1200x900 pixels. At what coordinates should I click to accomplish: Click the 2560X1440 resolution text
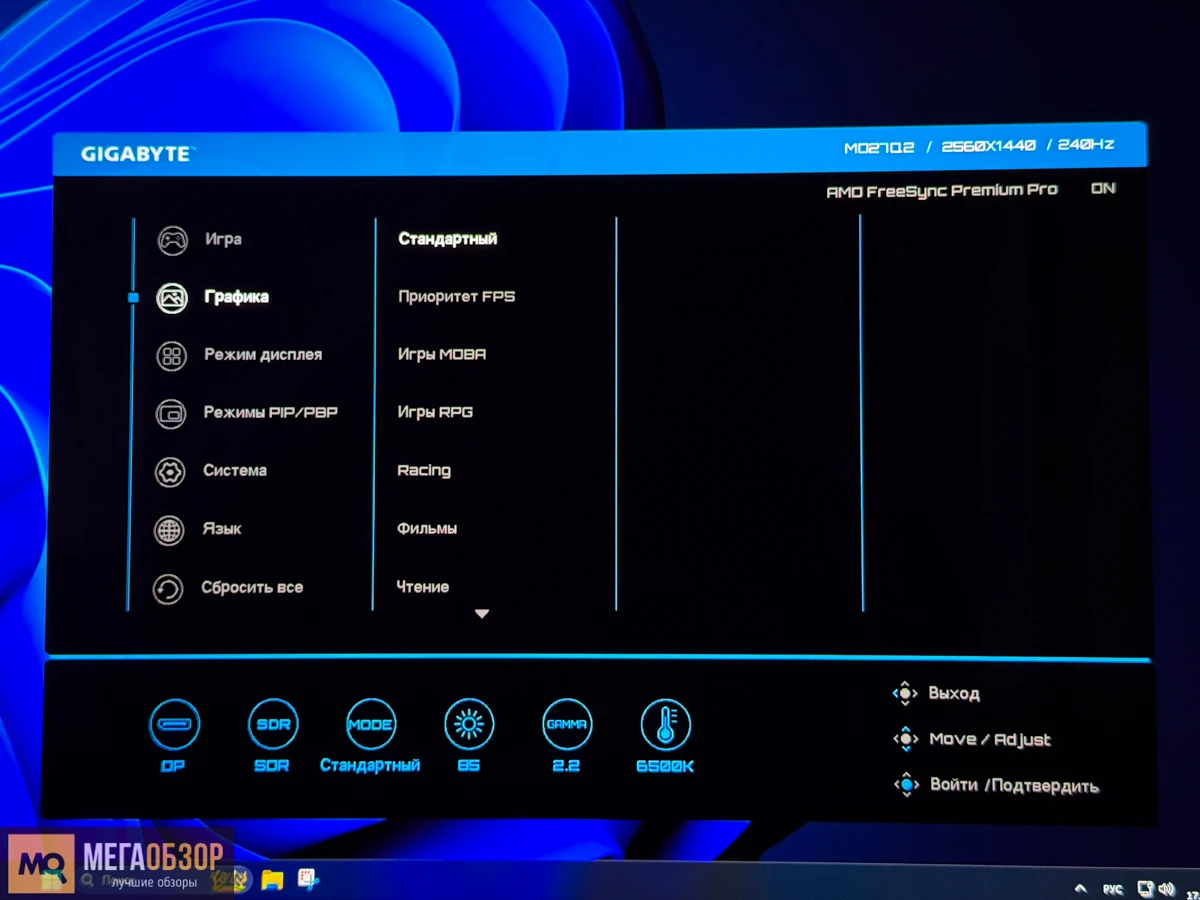pyautogui.click(x=988, y=146)
